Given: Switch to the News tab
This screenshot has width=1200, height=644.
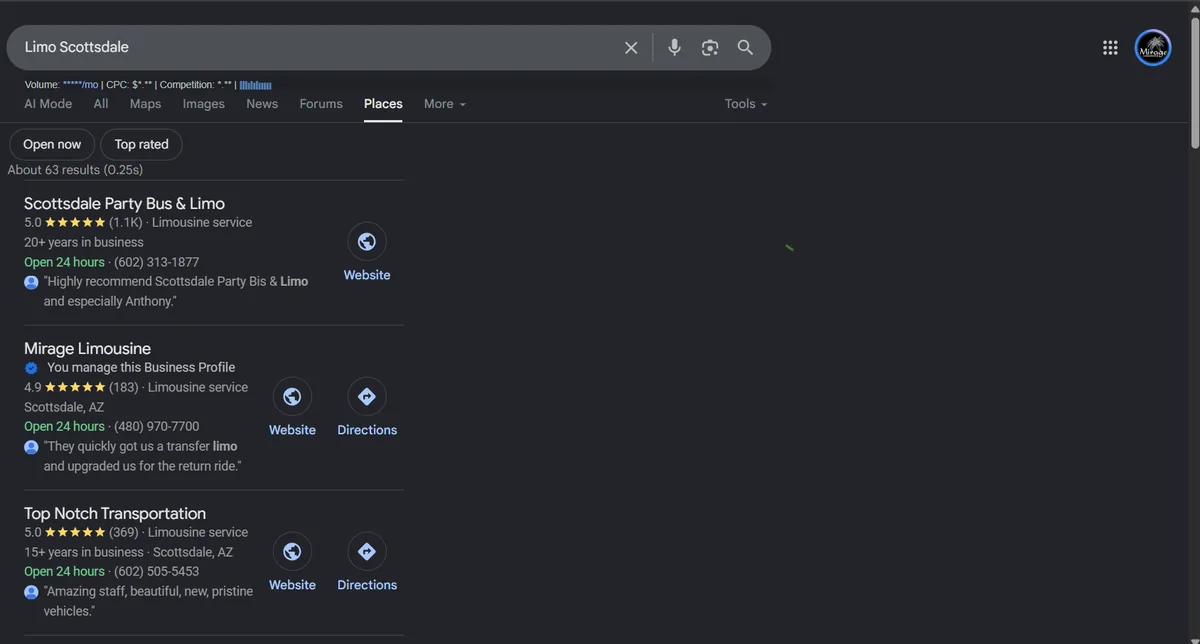Looking at the screenshot, I should click(x=262, y=104).
